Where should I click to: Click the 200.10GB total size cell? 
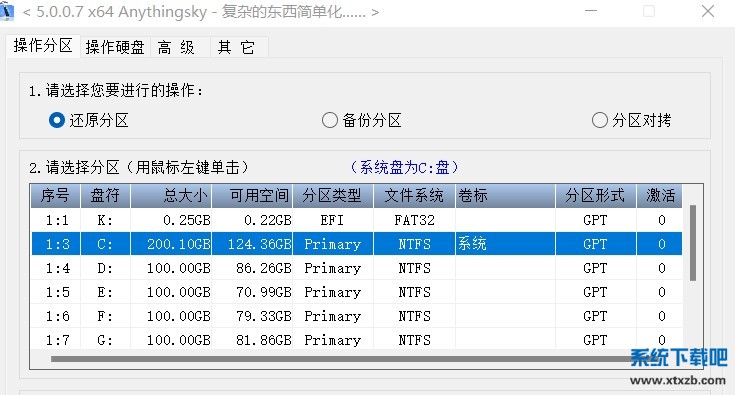click(171, 244)
